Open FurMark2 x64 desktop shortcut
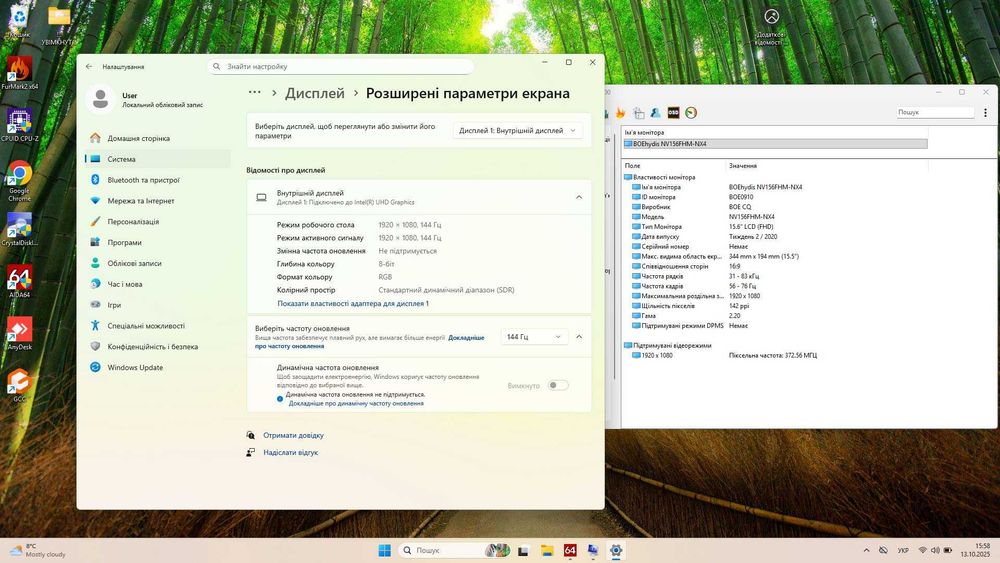 [19, 72]
